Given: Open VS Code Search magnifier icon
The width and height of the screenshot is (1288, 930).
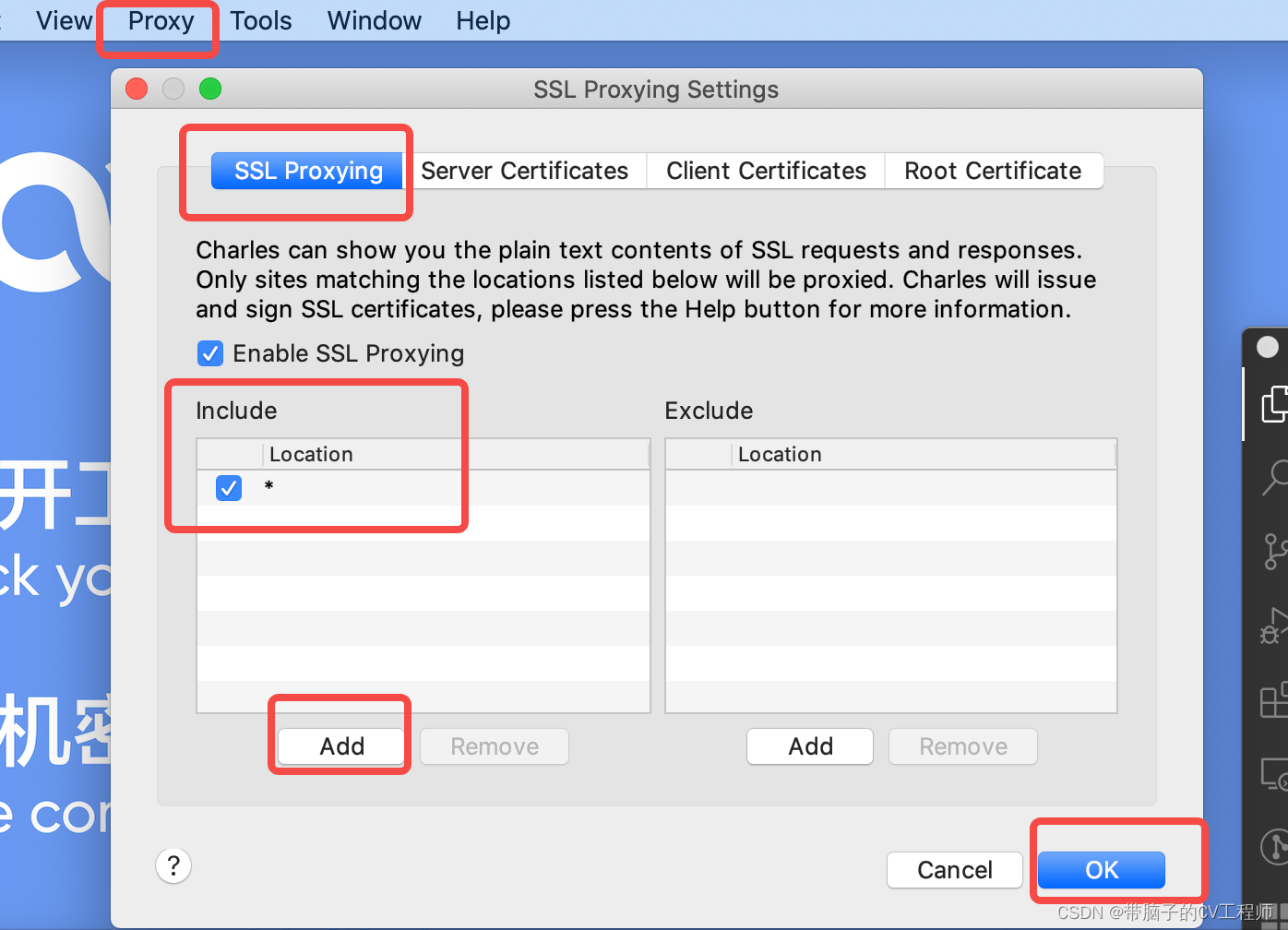Looking at the screenshot, I should tap(1275, 477).
